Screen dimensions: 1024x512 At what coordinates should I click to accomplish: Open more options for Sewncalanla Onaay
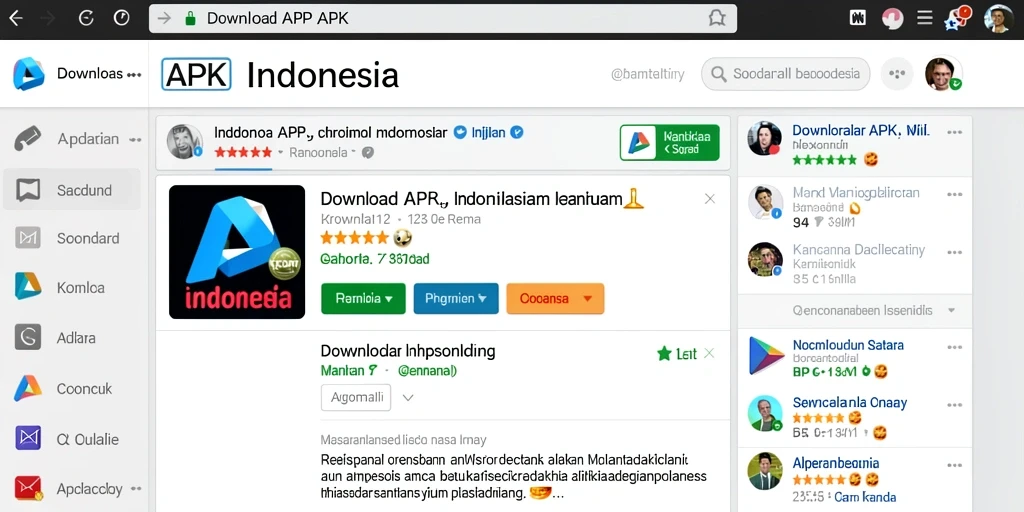pyautogui.click(x=954, y=404)
